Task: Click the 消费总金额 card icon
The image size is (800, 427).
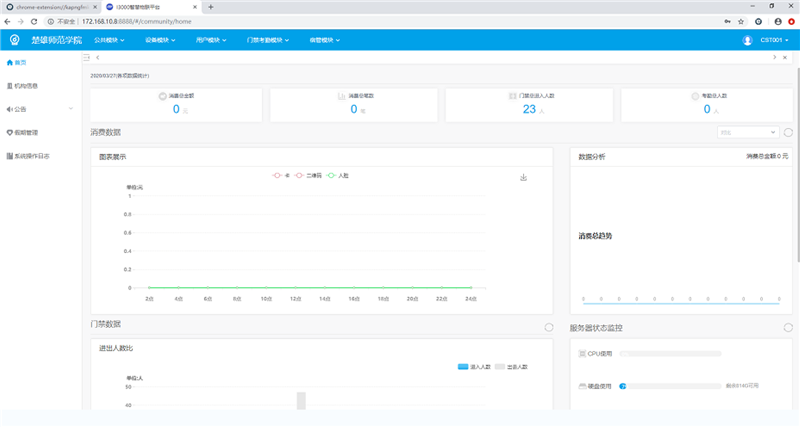Action: (x=162, y=96)
